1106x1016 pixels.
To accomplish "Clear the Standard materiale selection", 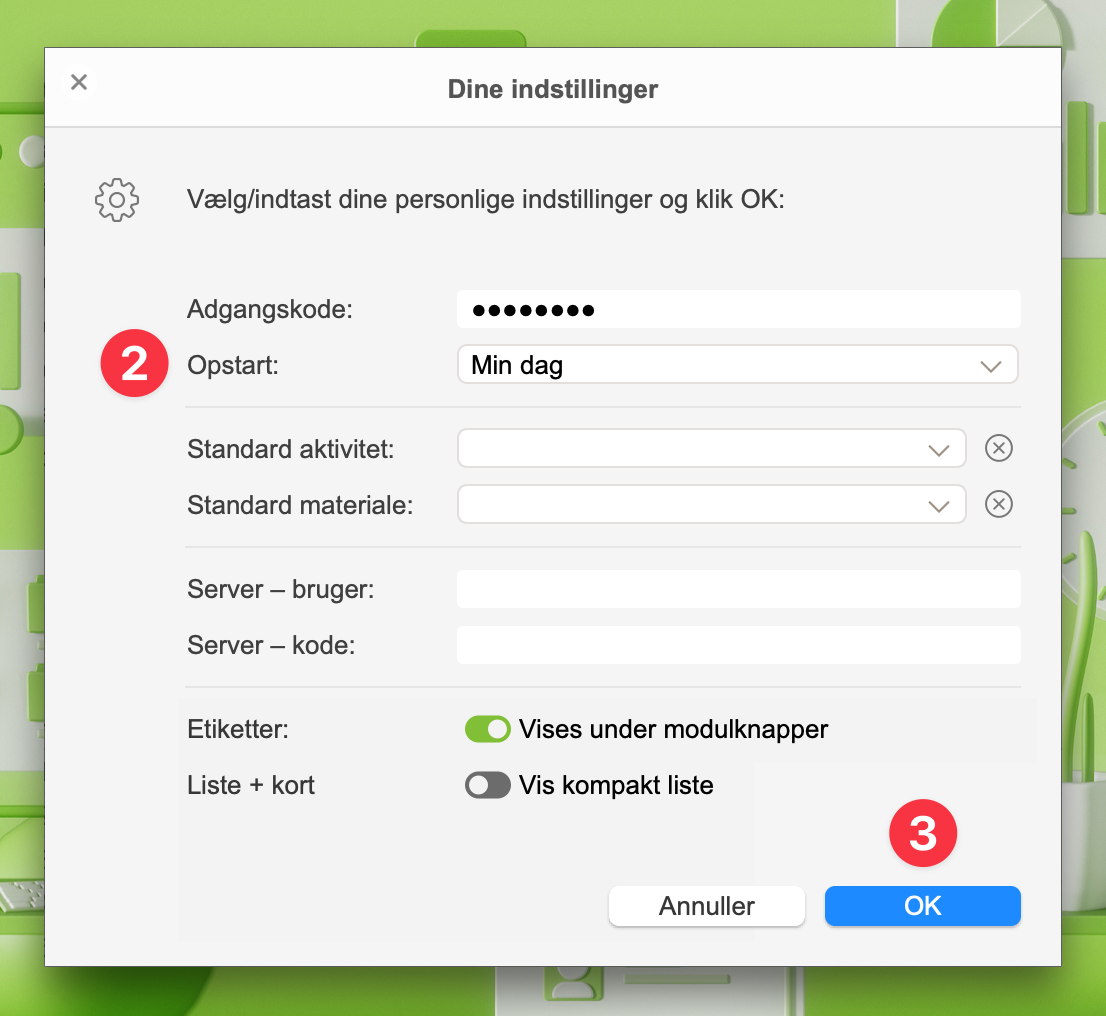I will (999, 504).
